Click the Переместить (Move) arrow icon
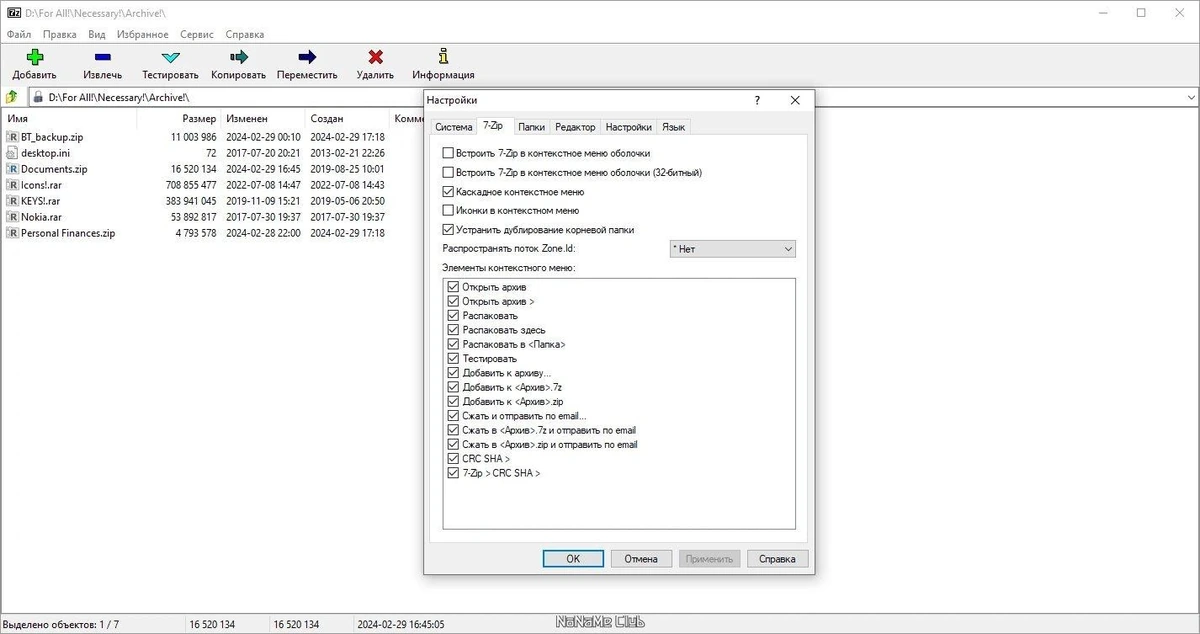Image resolution: width=1200 pixels, height=634 pixels. [x=307, y=57]
